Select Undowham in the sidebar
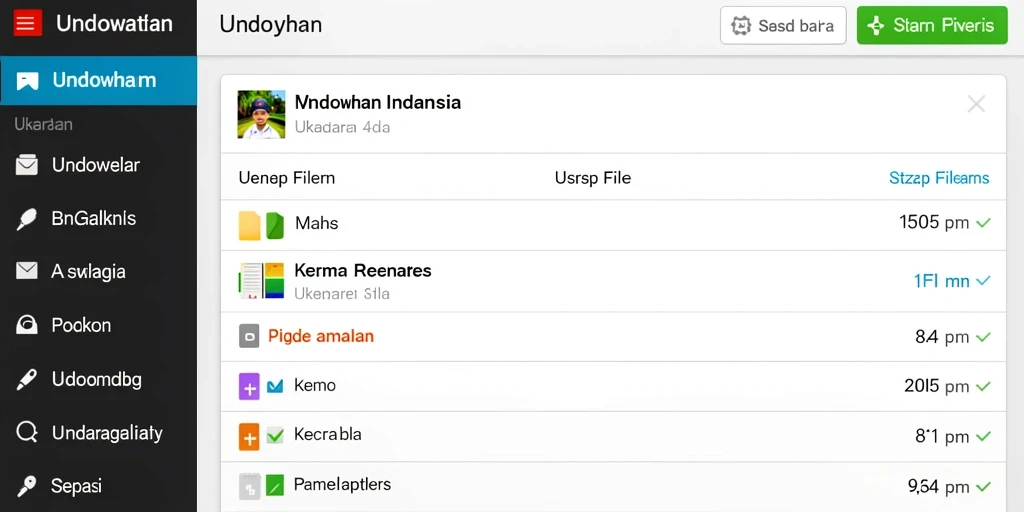Image resolution: width=1024 pixels, height=512 pixels. (98, 80)
